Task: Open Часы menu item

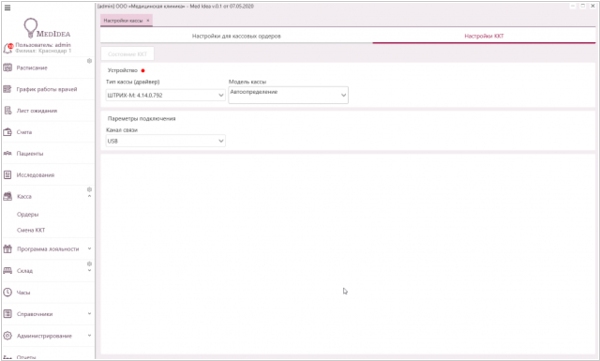Action: click(23, 292)
